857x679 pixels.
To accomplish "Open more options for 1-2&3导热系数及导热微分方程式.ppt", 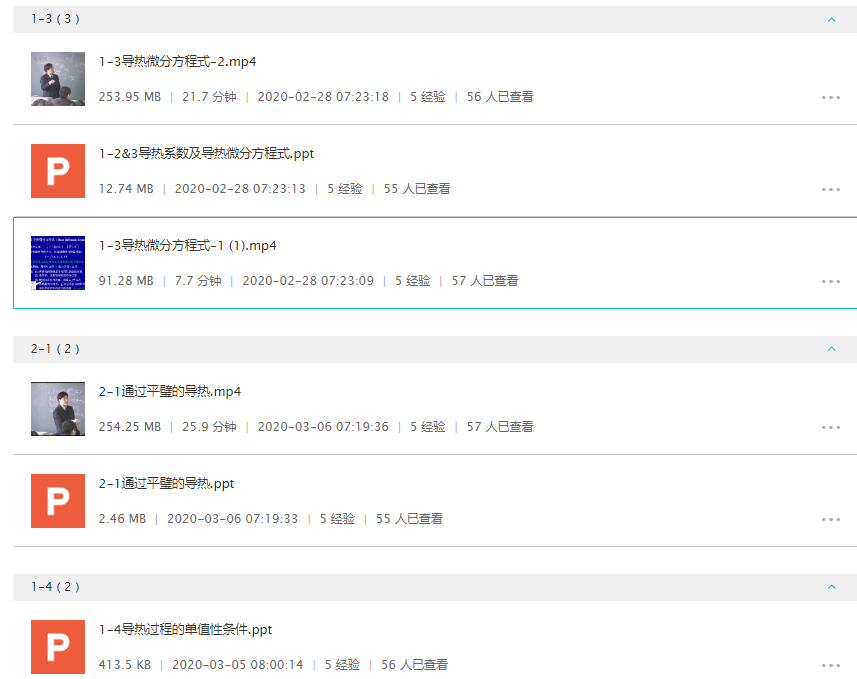I will point(830,190).
